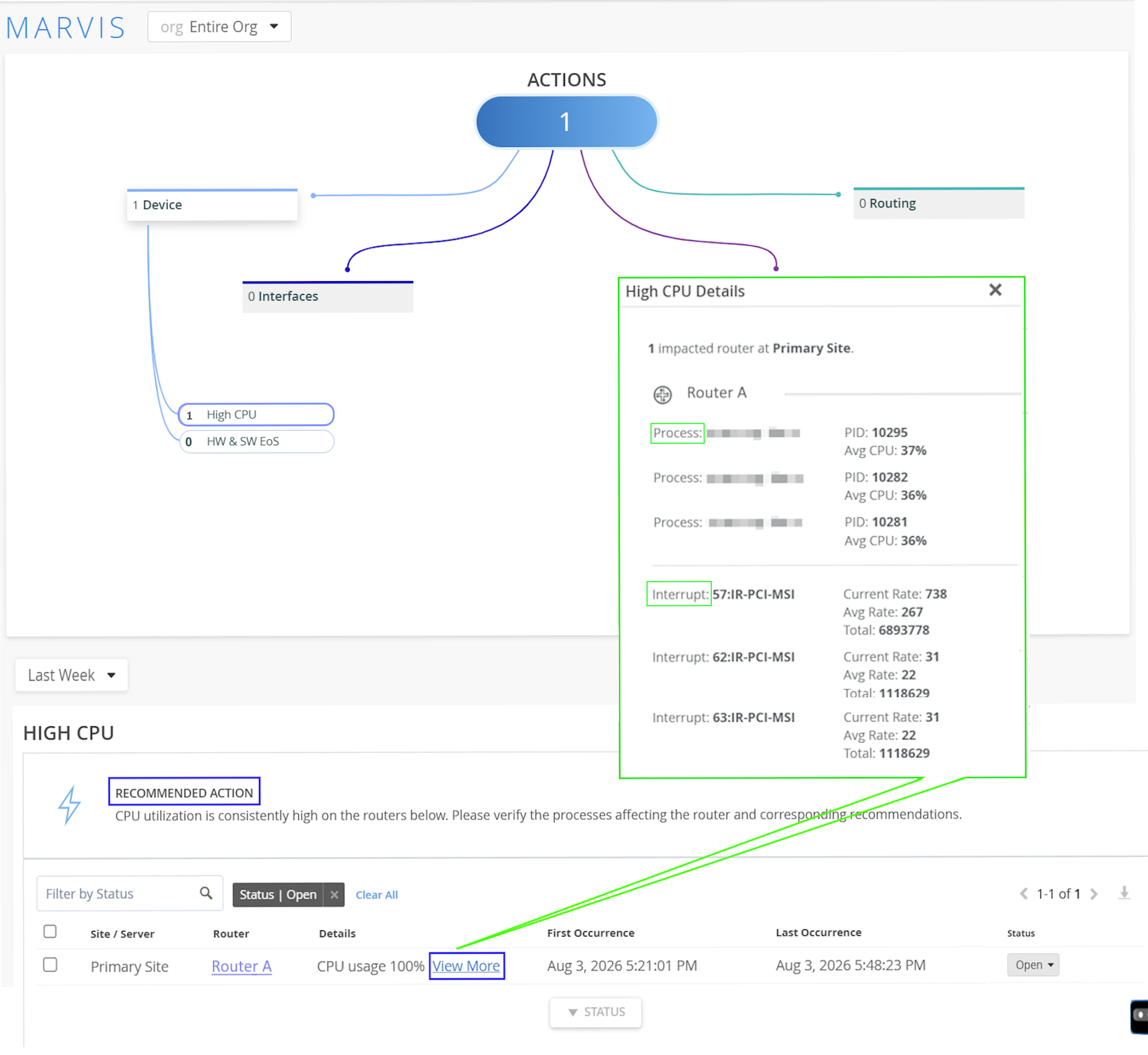Check the Primary Site row checkbox
Image resolution: width=1148 pixels, height=1055 pixels.
tap(50, 965)
